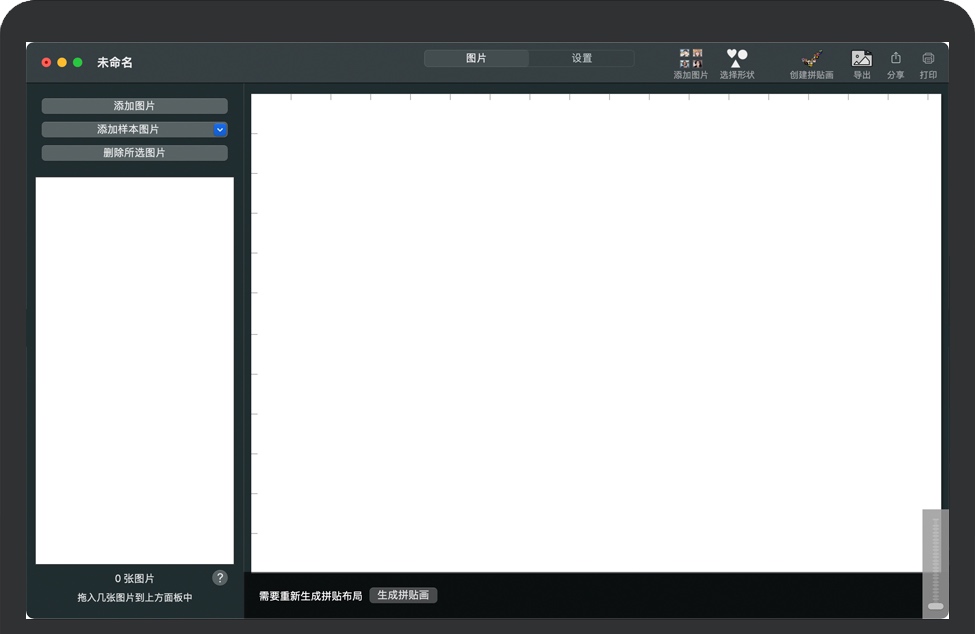Open the 选择形状 shape picker icon

[x=737, y=59]
